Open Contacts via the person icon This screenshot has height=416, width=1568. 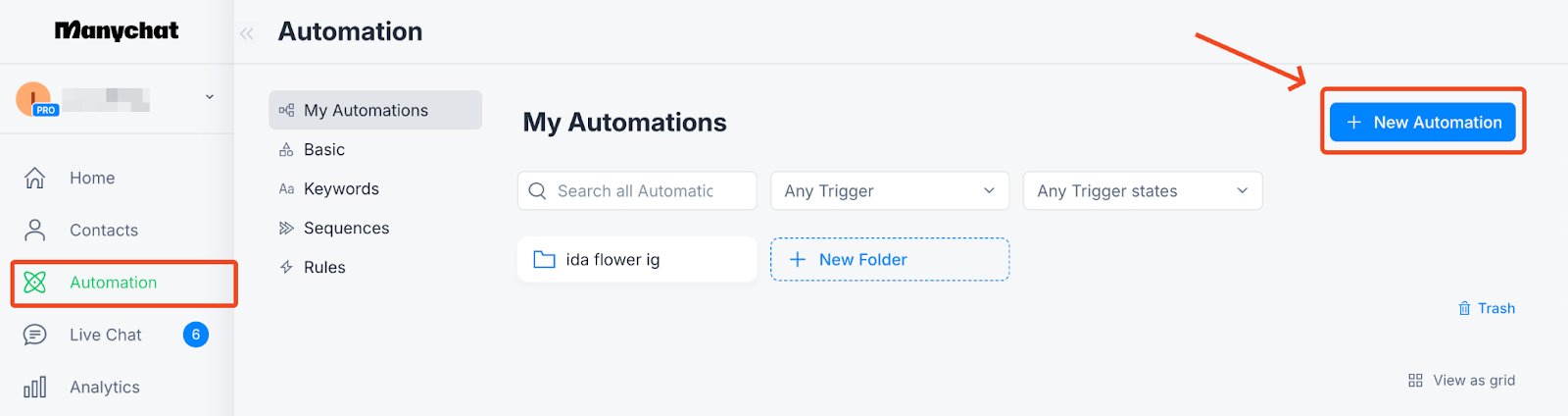pos(35,230)
